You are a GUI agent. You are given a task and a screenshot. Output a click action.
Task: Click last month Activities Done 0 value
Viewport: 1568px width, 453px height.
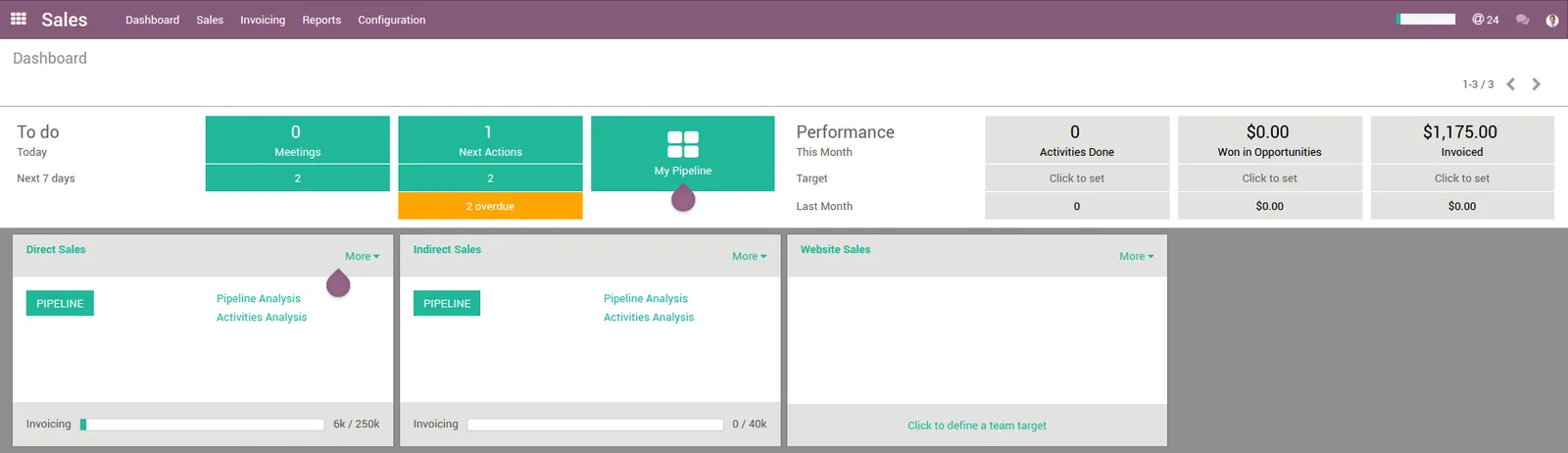pos(1077,206)
